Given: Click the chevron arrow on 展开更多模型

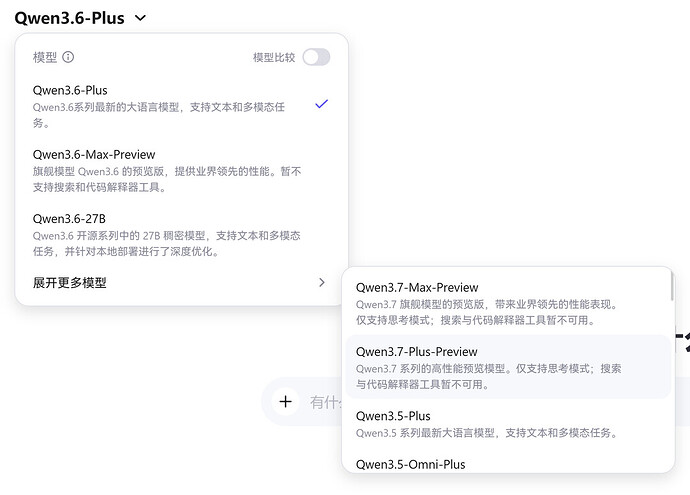Looking at the screenshot, I should 322,282.
